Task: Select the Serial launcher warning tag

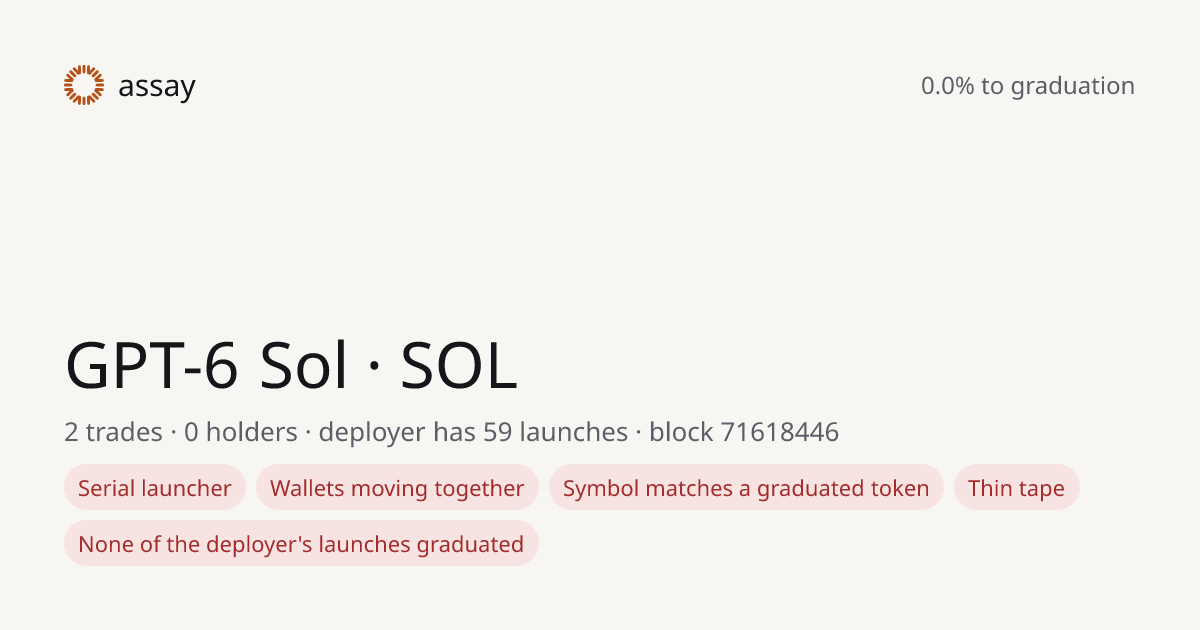Action: (x=155, y=487)
